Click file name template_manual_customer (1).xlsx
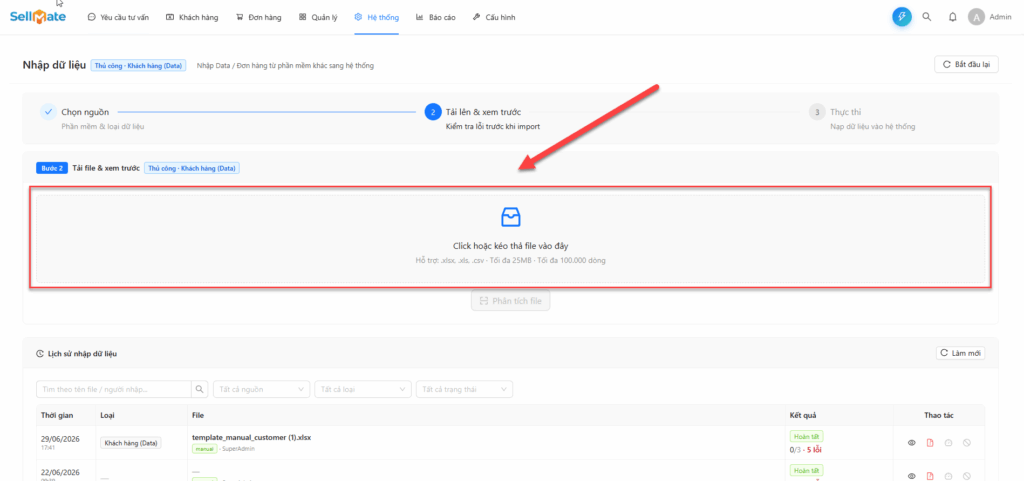 (x=251, y=437)
